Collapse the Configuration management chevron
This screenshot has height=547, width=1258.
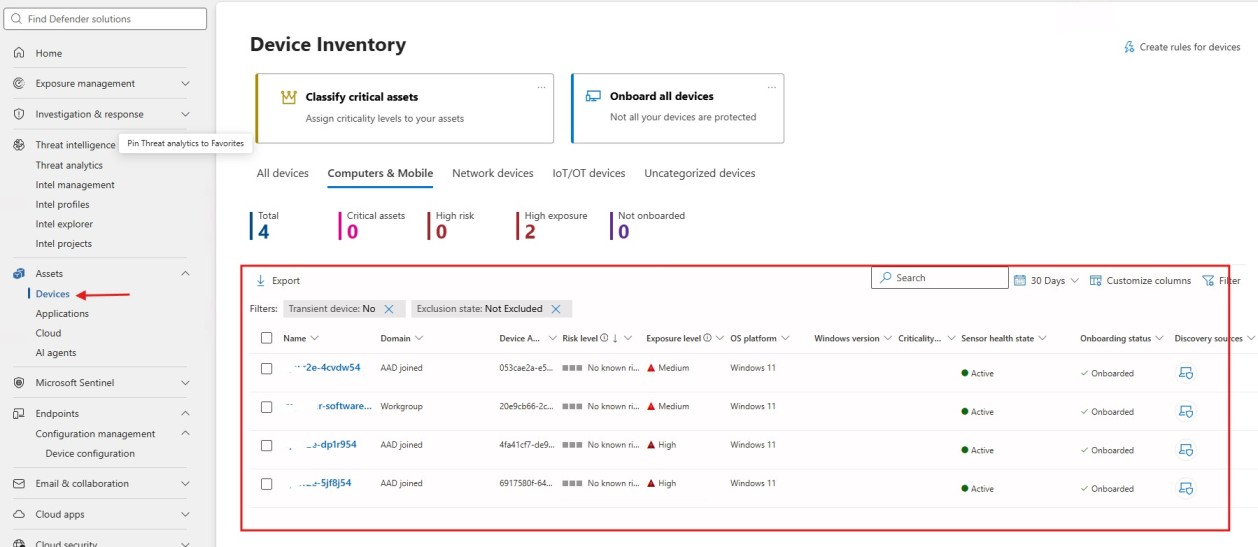click(185, 433)
